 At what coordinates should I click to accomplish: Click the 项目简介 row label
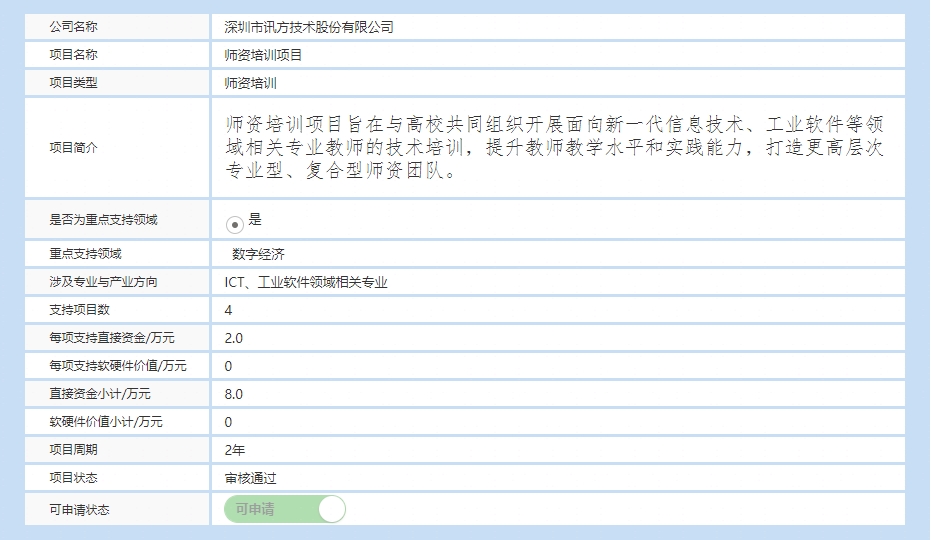point(74,148)
